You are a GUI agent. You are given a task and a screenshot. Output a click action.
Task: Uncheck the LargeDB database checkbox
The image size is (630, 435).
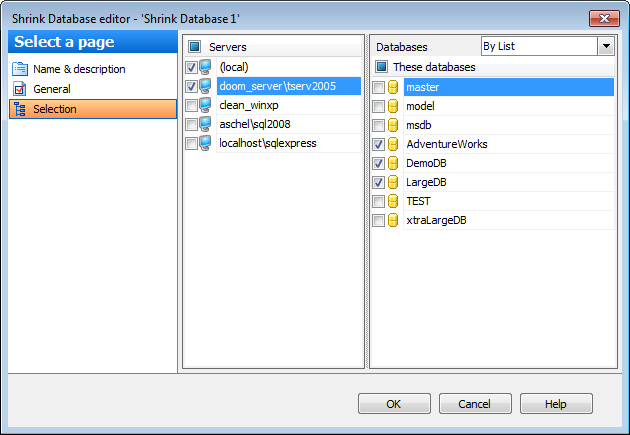(378, 182)
